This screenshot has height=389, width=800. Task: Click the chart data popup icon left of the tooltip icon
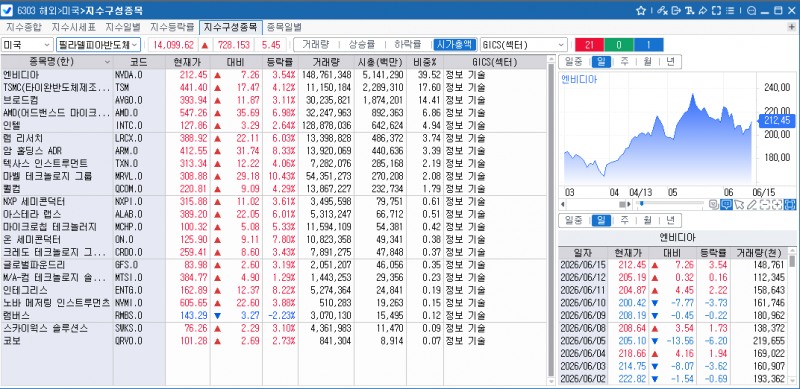click(714, 205)
